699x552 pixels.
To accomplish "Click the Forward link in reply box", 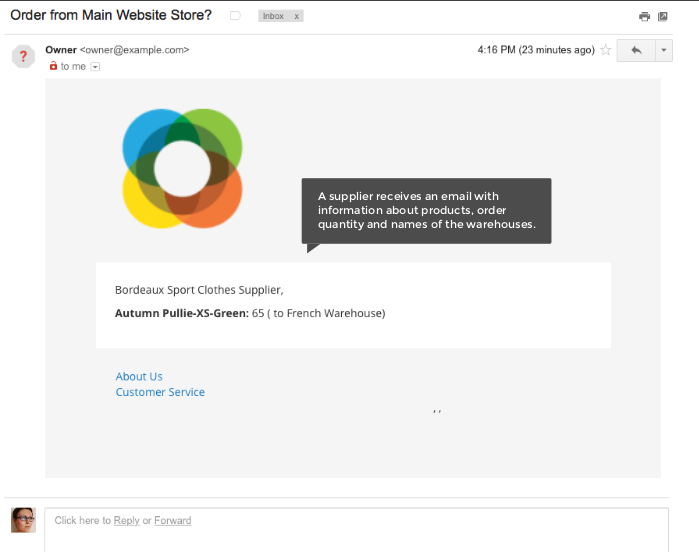I will coord(173,520).
